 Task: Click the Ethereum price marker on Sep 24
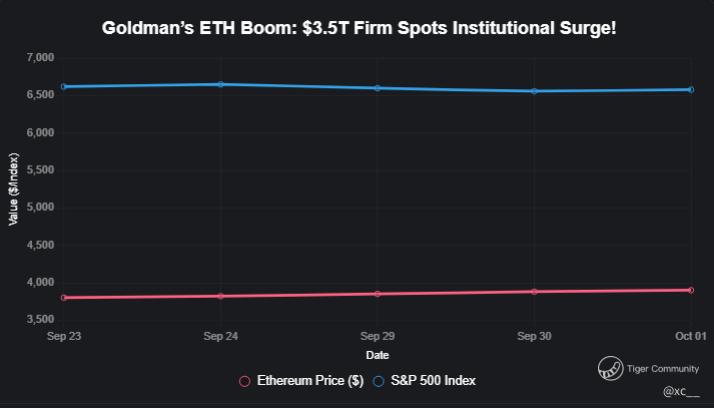click(x=220, y=296)
